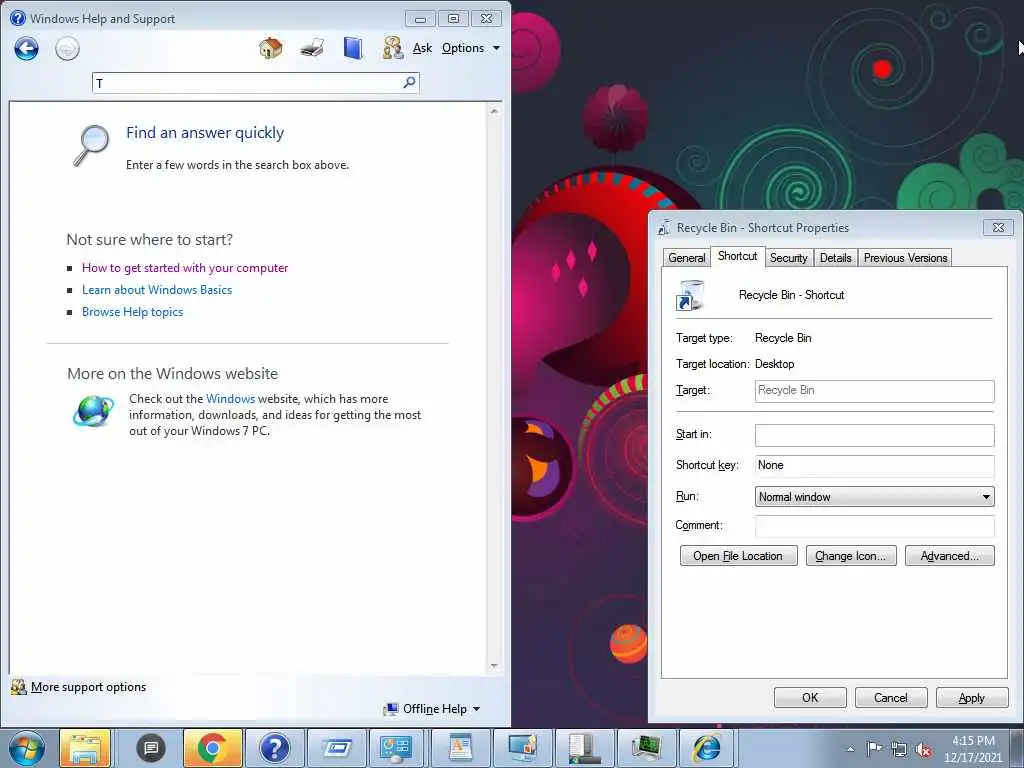1024x768 pixels.
Task: Click the Advanced button
Action: pos(950,556)
